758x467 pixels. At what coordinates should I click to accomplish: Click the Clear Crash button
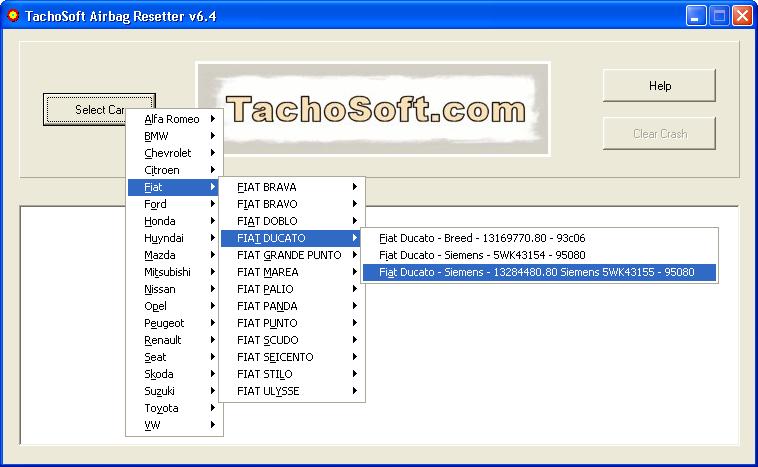[659, 133]
